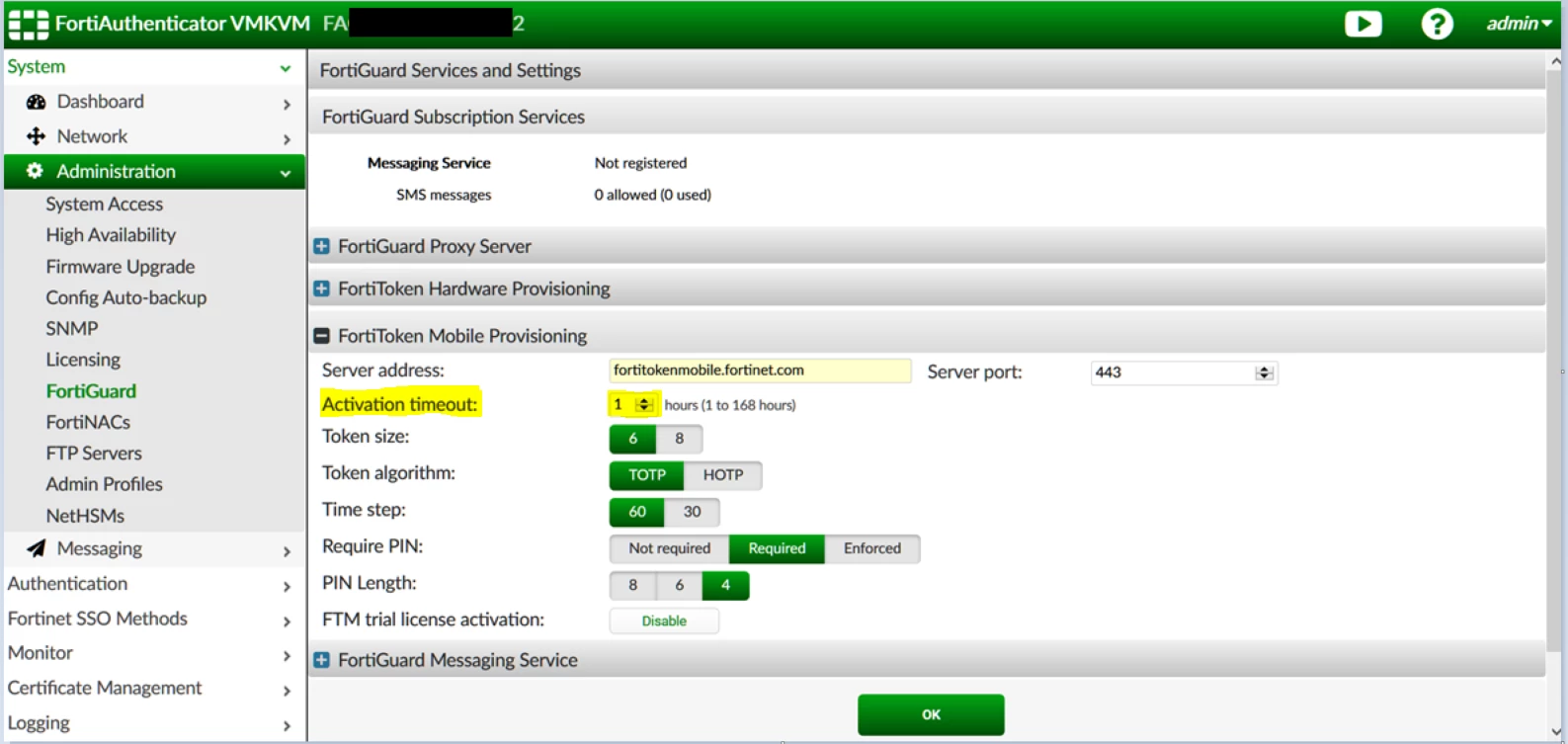This screenshot has height=744, width=1568.
Task: Click the FortiAuthenticator logo icon
Action: 28,24
